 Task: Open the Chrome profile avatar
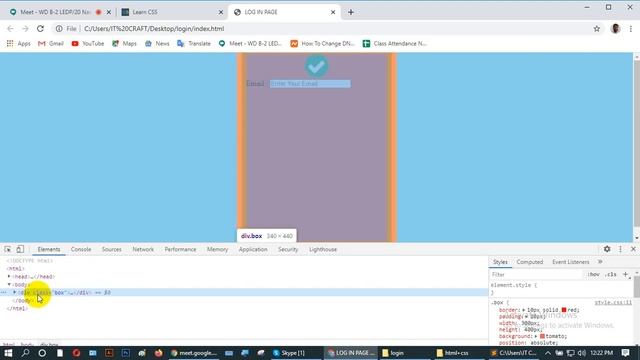pos(616,29)
